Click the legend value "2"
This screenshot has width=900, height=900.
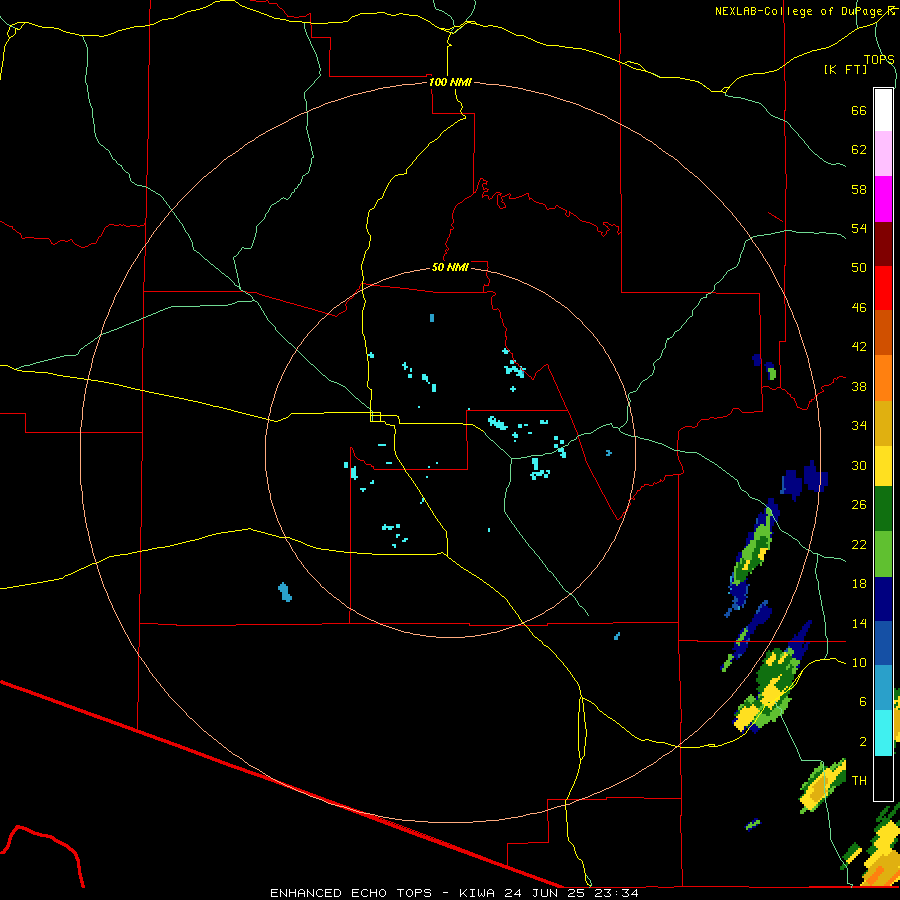click(x=862, y=742)
